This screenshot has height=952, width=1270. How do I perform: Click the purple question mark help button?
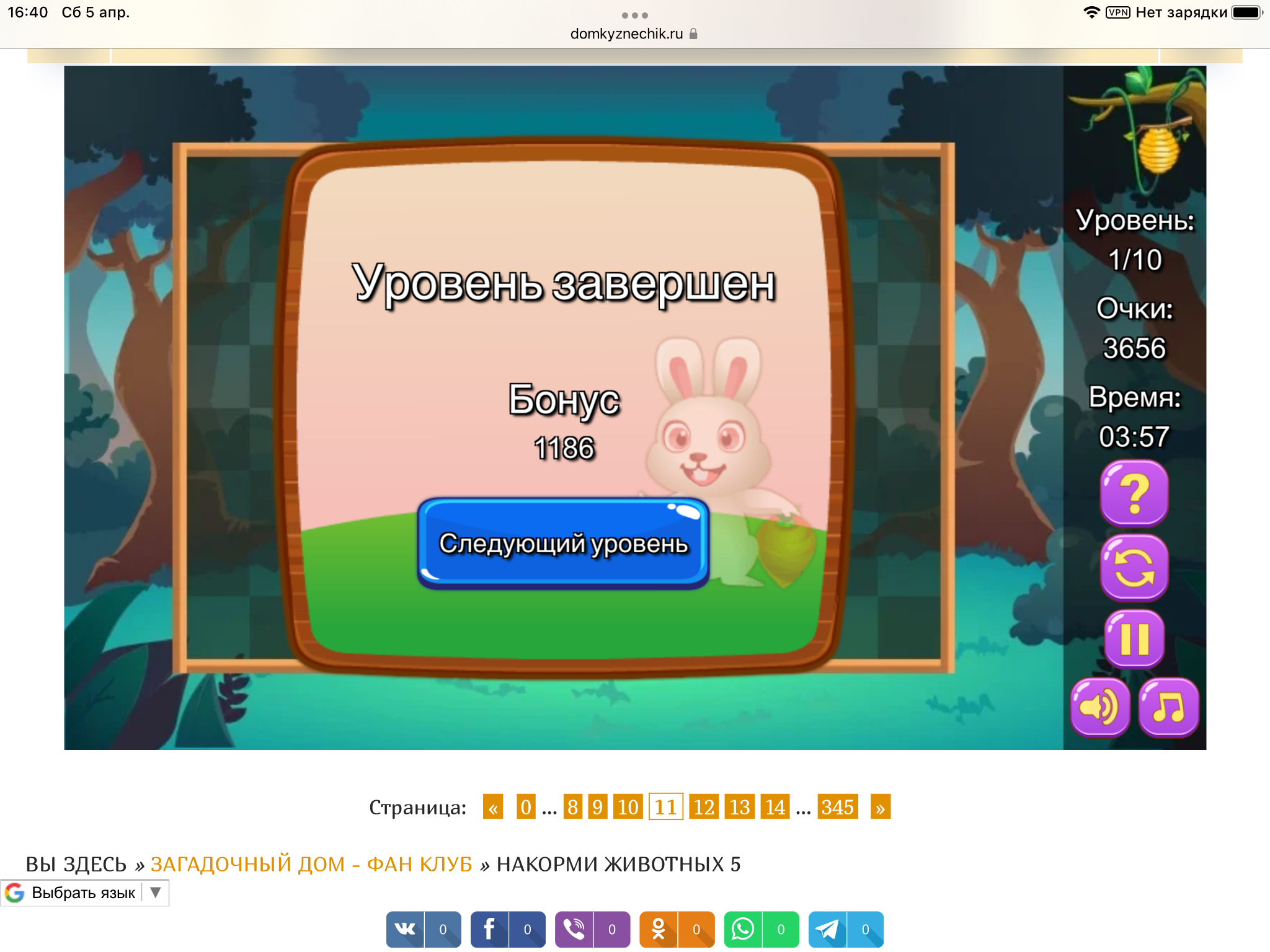(x=1134, y=493)
